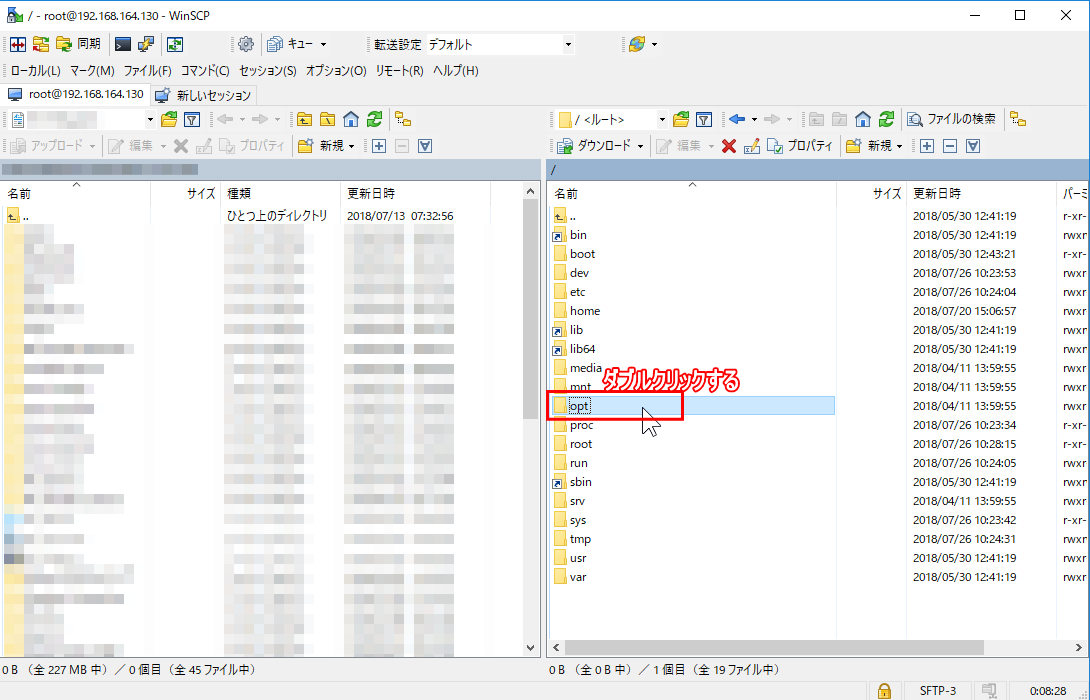Select the home folder in remote list

point(585,311)
